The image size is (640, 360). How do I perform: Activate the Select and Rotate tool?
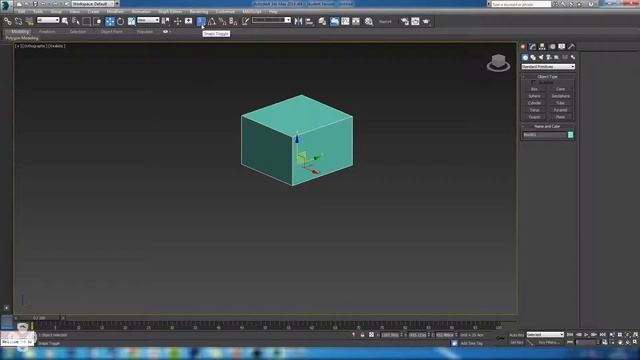120,21
